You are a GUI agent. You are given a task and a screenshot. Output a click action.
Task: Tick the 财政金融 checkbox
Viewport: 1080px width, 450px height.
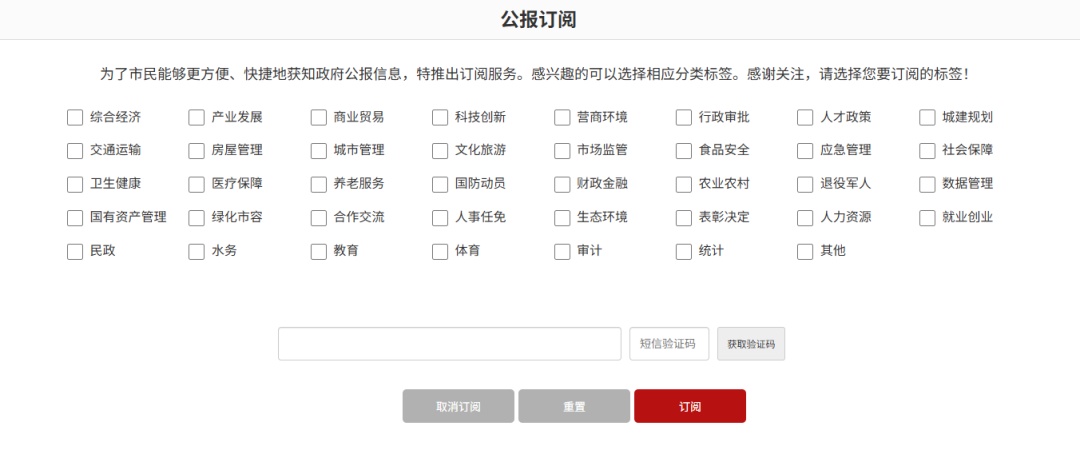point(562,184)
